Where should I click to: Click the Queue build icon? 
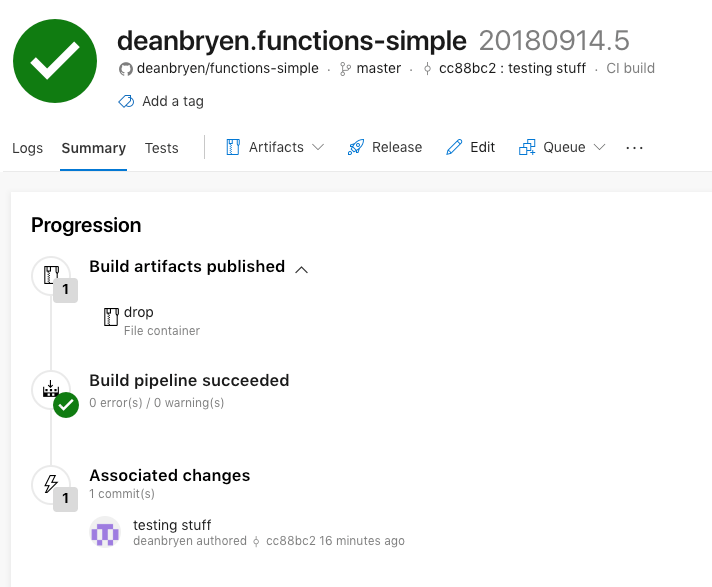[x=527, y=147]
